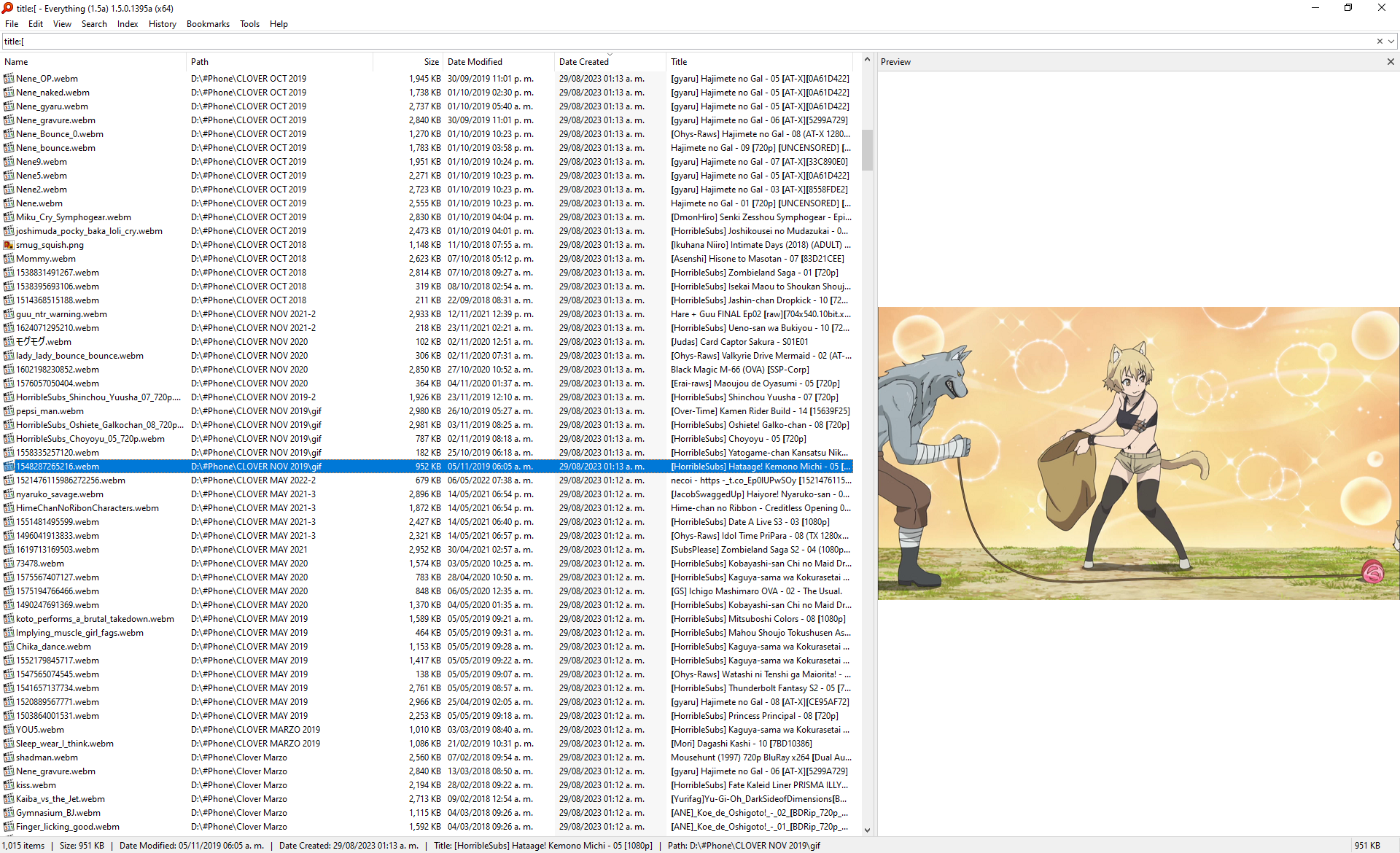Image resolution: width=1400 pixels, height=853 pixels.
Task: Click the preview image of the webm
Action: 1138,453
